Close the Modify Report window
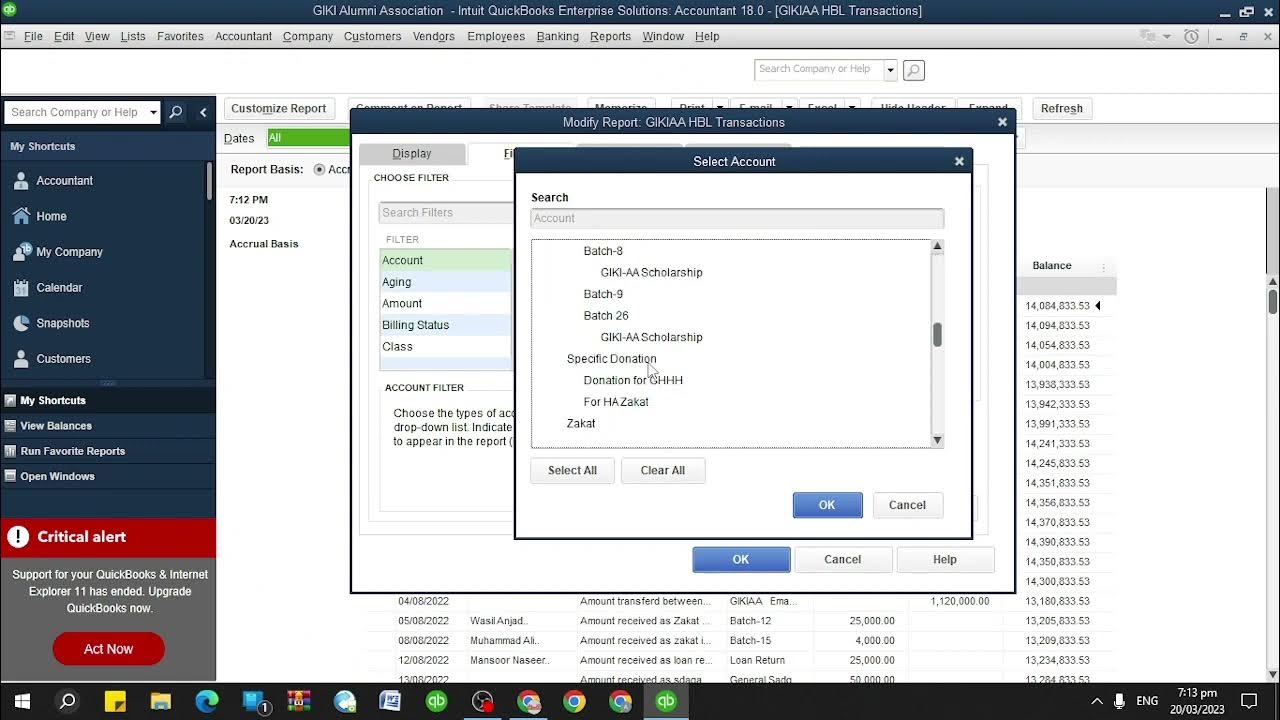 pyautogui.click(x=1002, y=122)
